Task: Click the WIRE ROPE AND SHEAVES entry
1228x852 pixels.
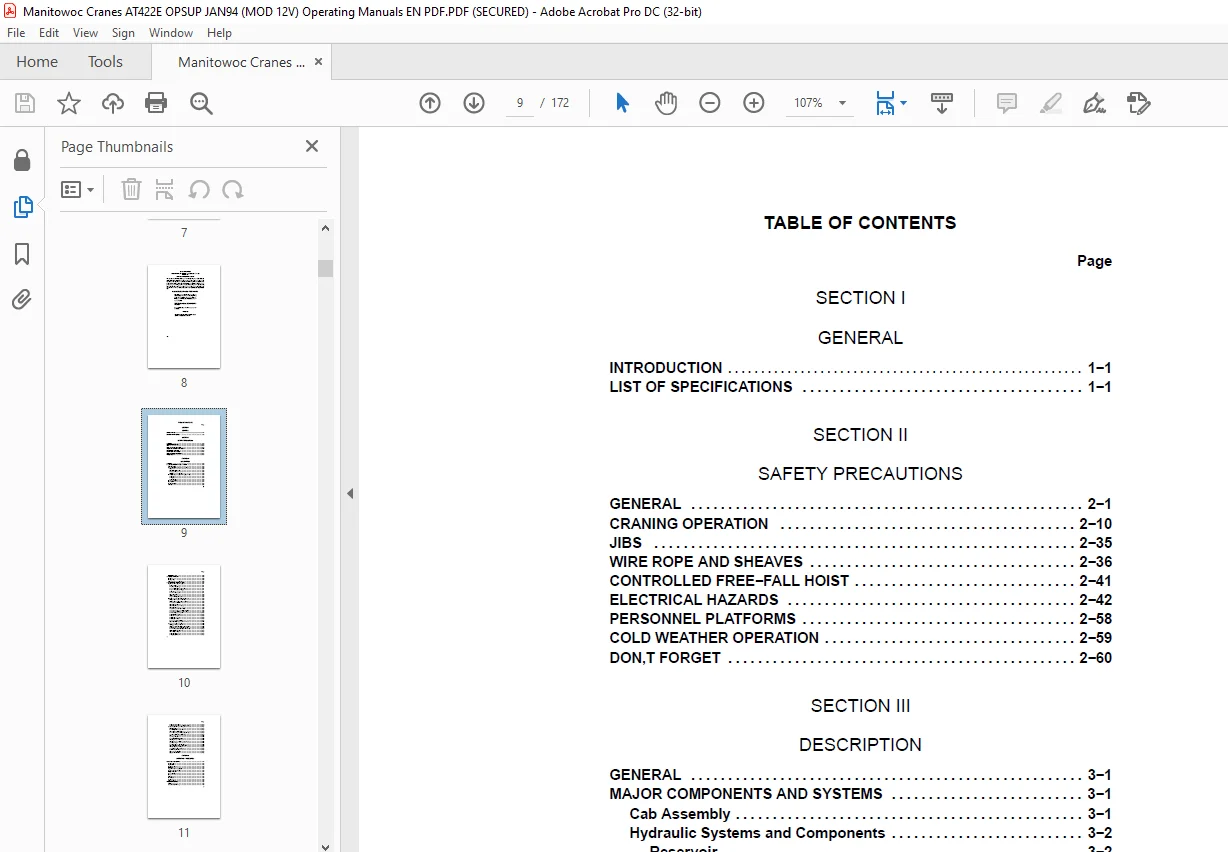Action: (x=860, y=562)
